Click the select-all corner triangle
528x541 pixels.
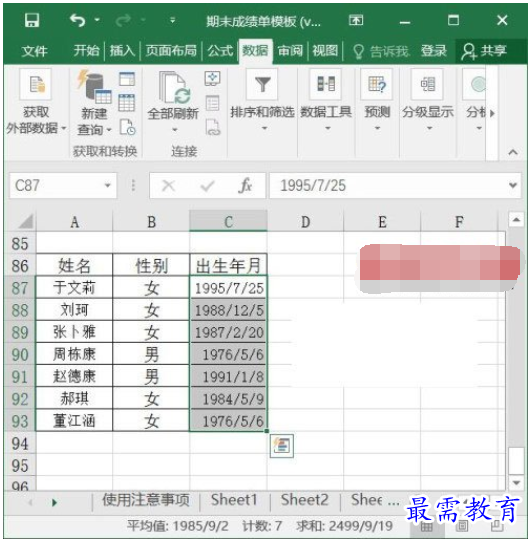(26, 222)
